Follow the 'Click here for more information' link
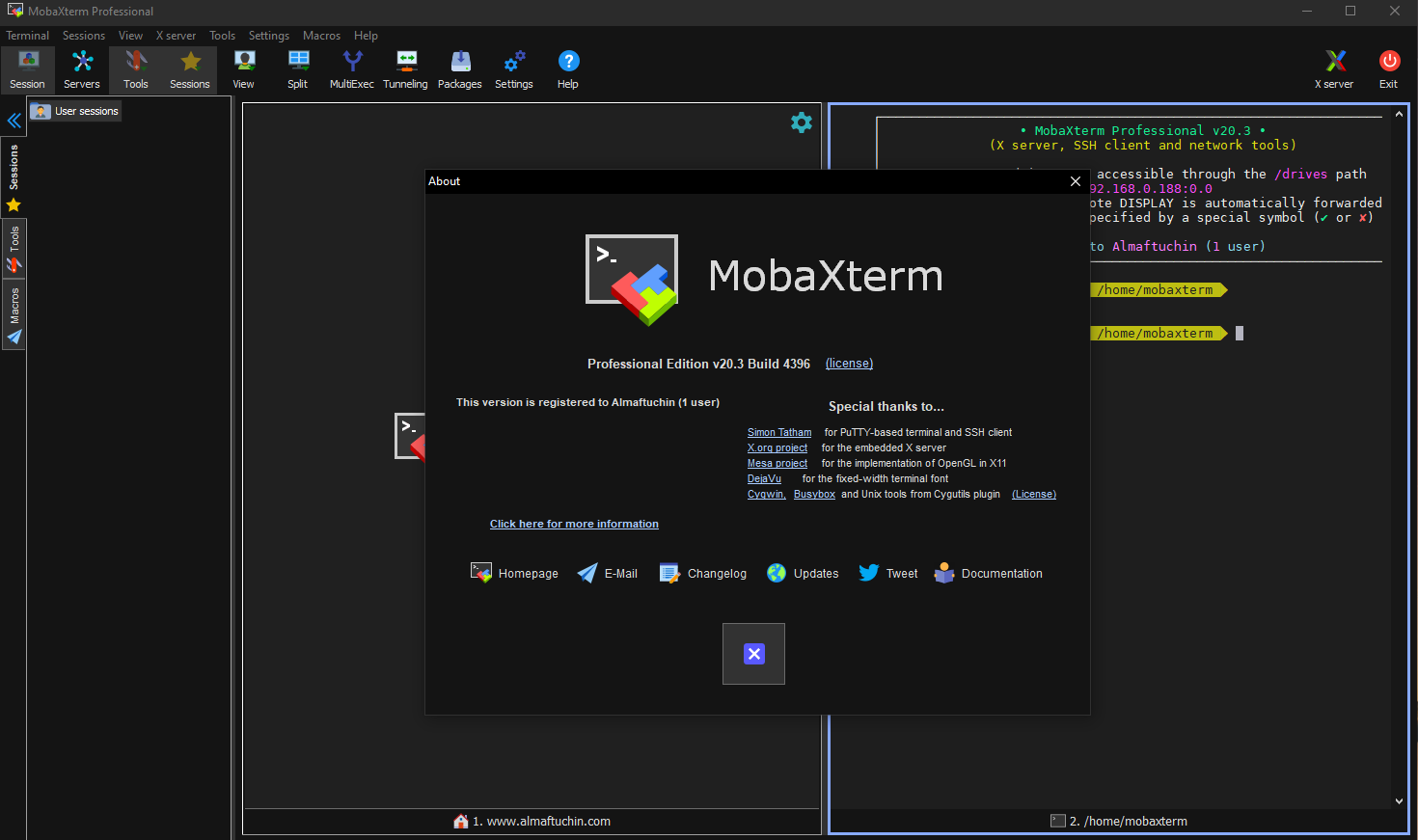Image resolution: width=1418 pixels, height=840 pixels. [574, 524]
